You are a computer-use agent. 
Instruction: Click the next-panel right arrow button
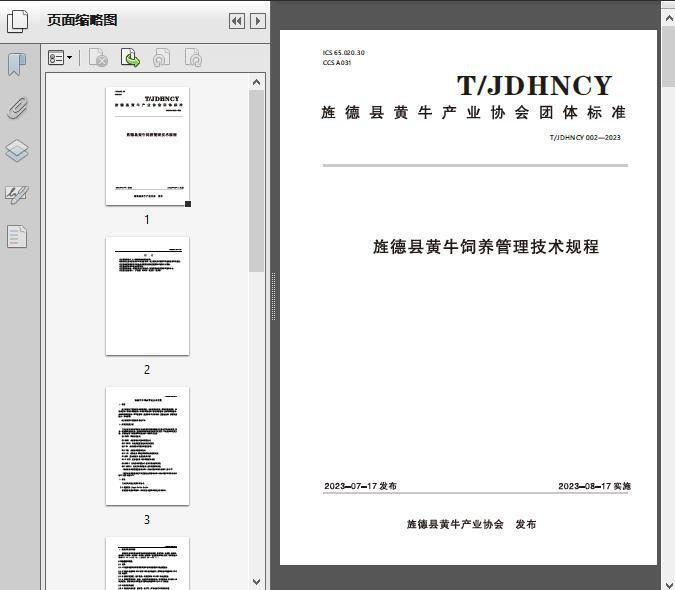point(257,21)
